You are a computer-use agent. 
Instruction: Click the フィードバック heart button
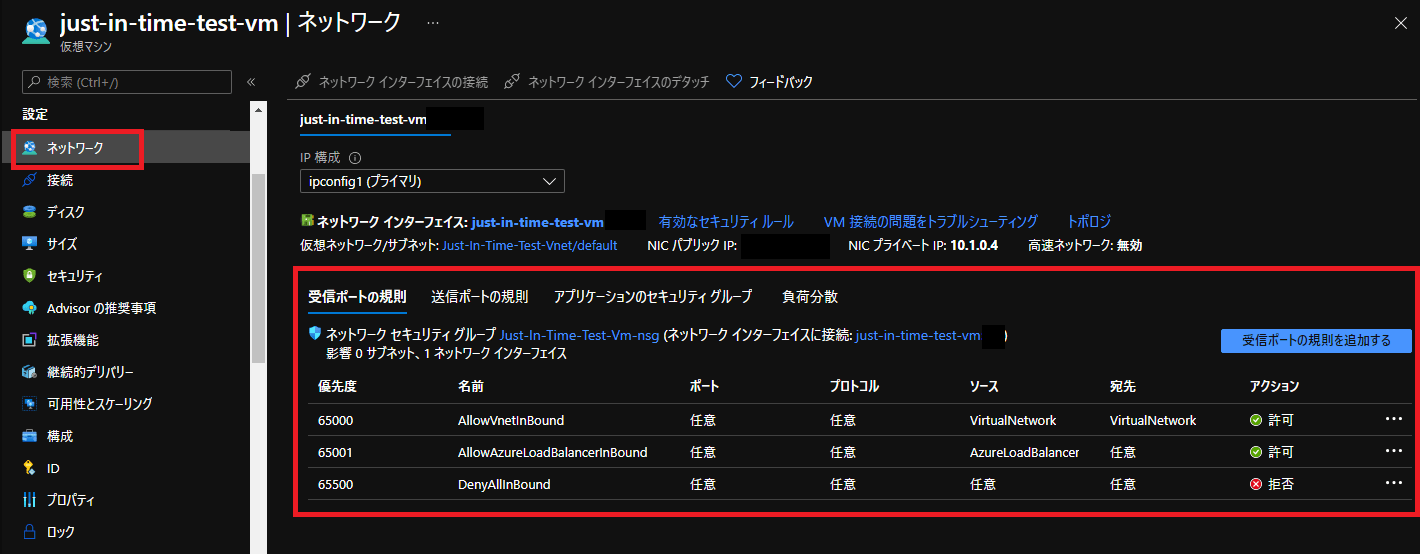coord(769,82)
